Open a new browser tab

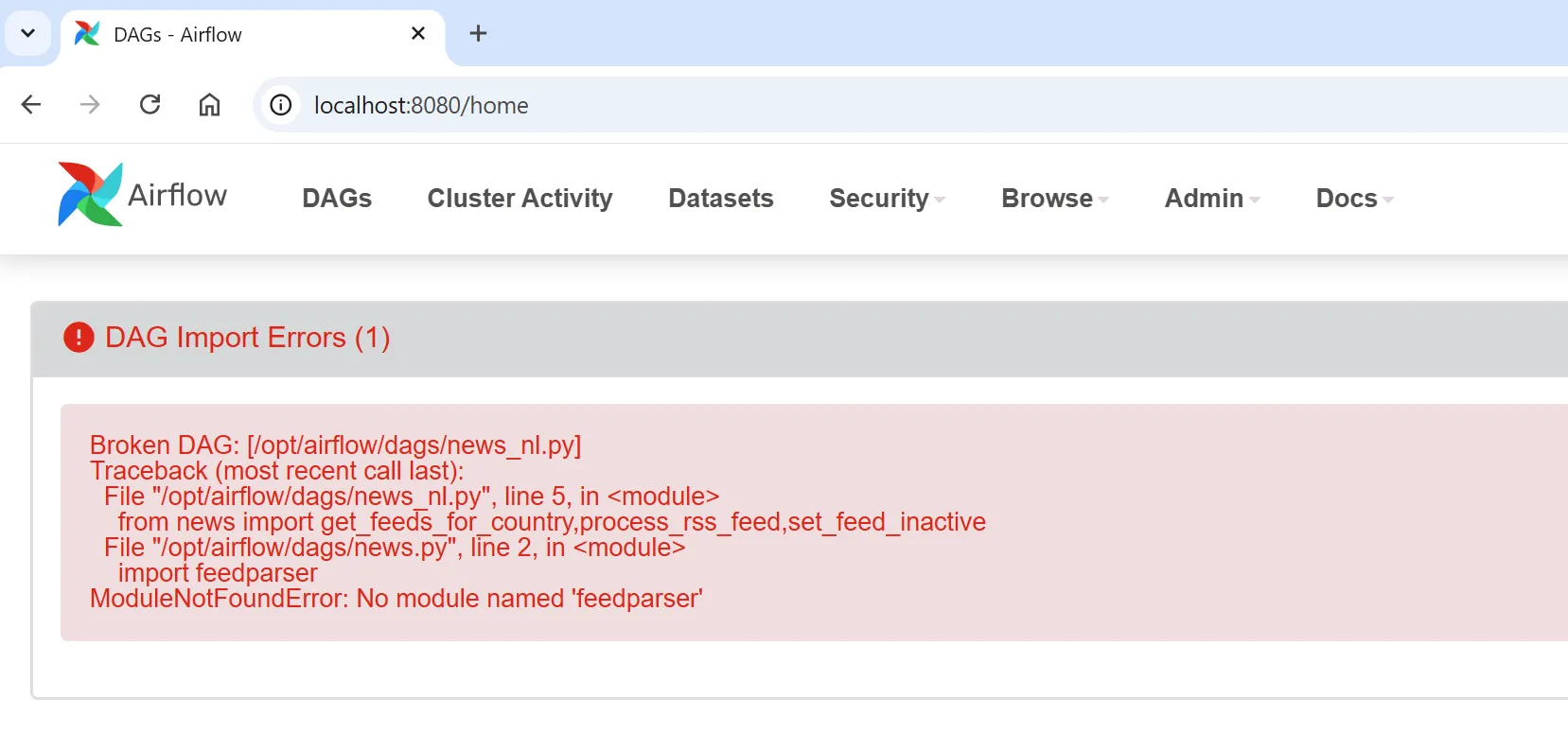tap(478, 34)
